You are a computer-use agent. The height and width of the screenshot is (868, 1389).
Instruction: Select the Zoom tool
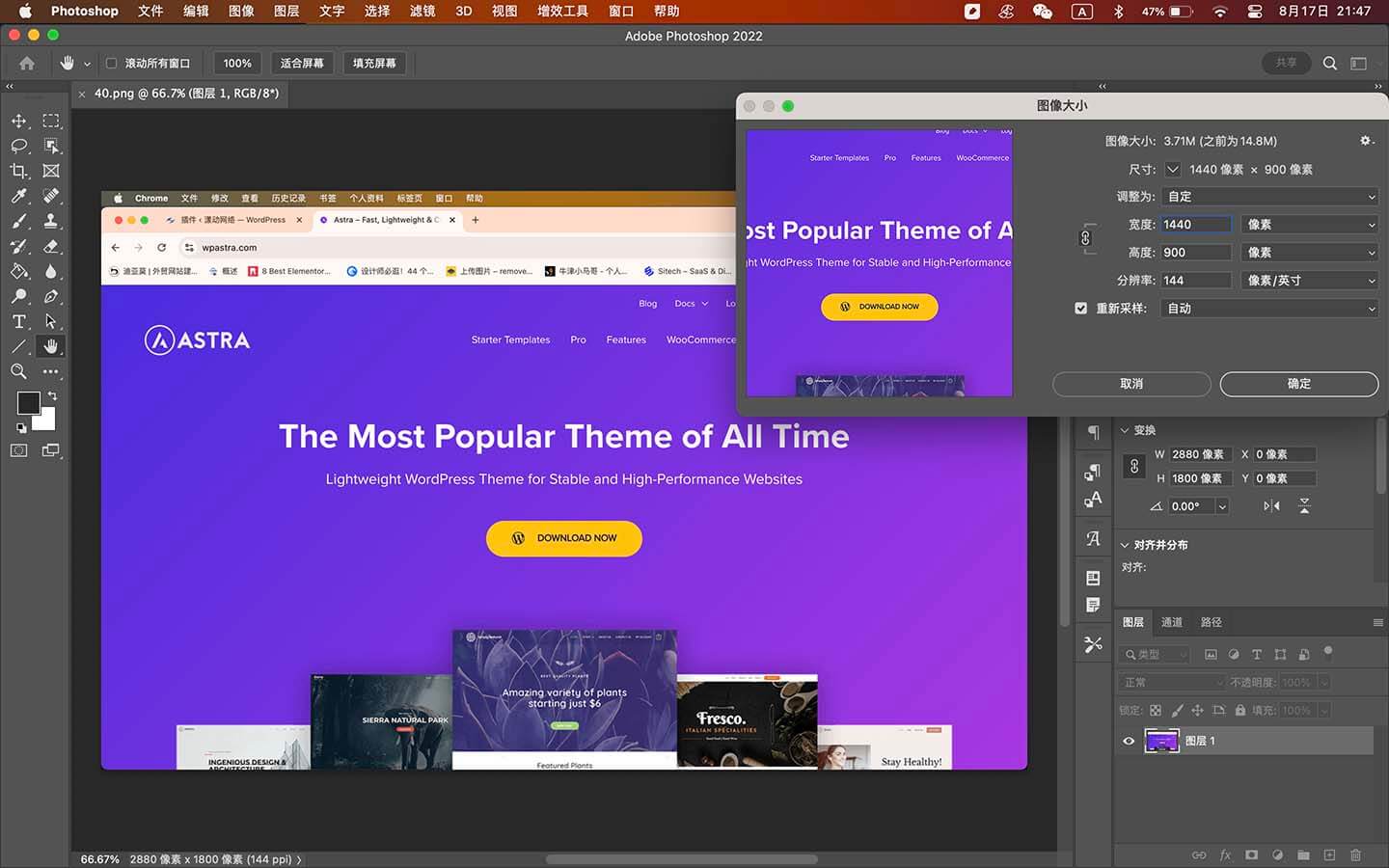(18, 371)
